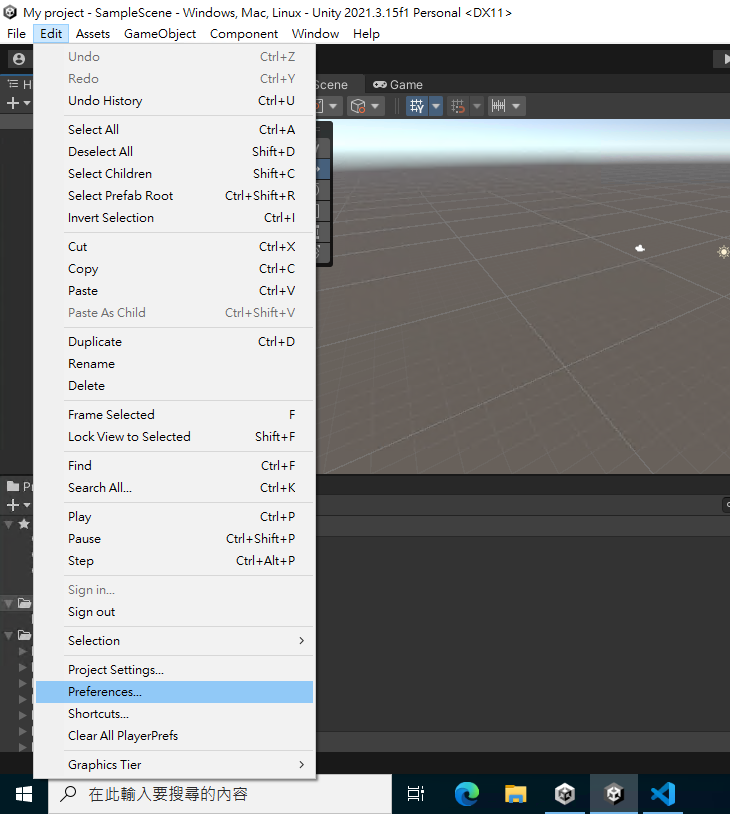Click the Step menu entry

tap(174, 561)
